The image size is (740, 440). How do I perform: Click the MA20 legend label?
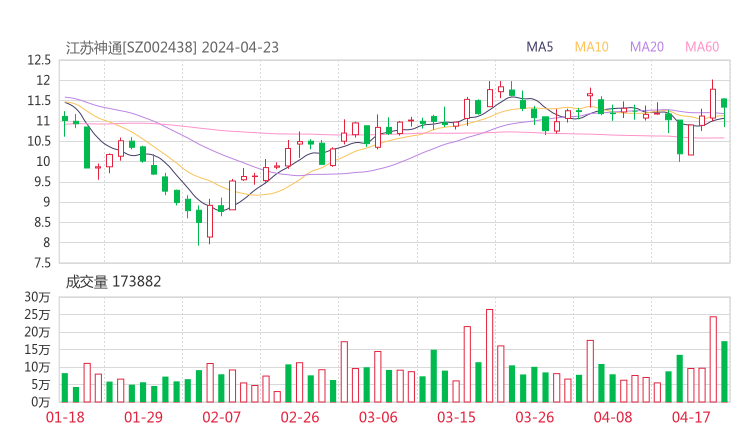click(647, 47)
